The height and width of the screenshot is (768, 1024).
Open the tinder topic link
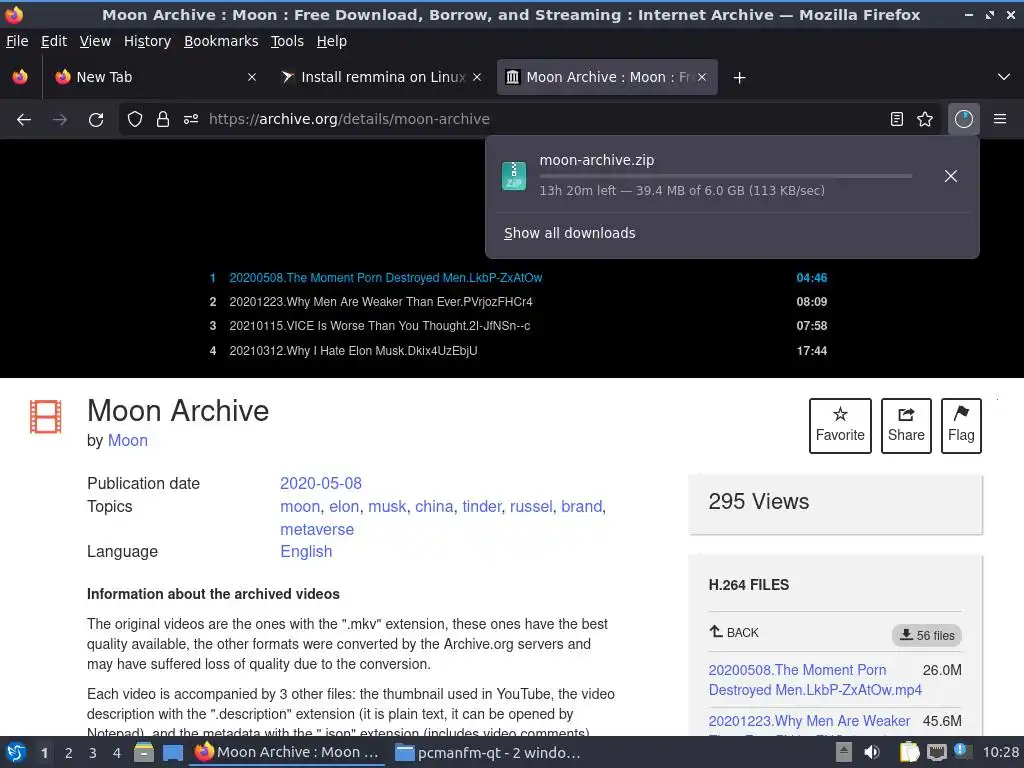pos(481,506)
